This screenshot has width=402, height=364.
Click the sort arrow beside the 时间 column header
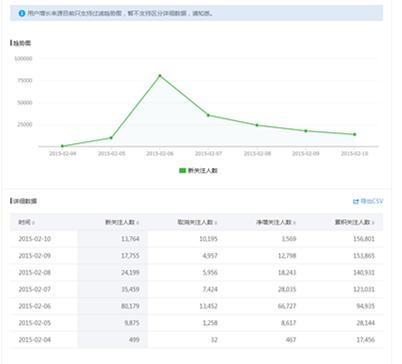[x=33, y=223]
